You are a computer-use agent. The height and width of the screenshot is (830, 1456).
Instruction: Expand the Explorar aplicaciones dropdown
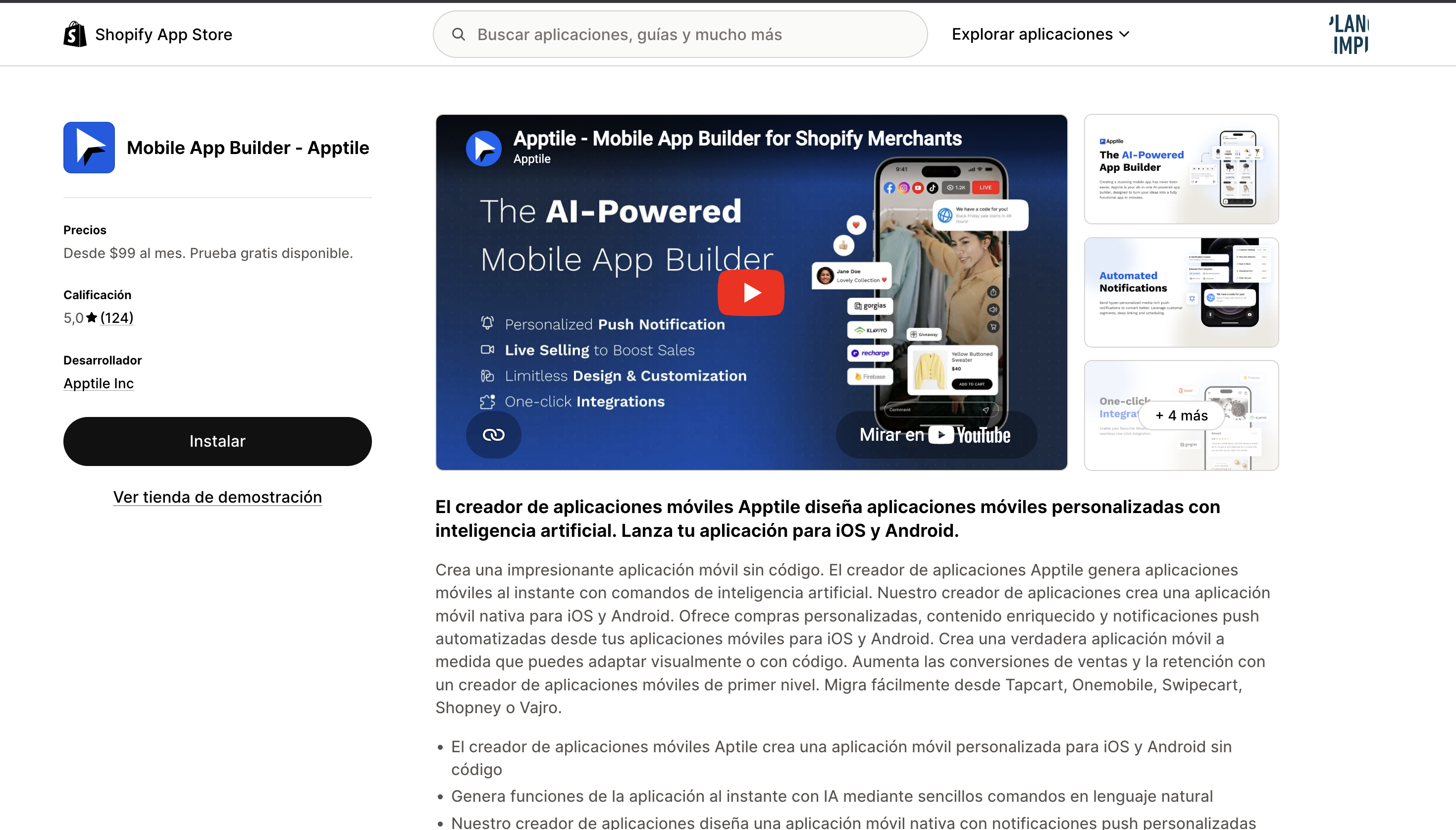click(1040, 34)
